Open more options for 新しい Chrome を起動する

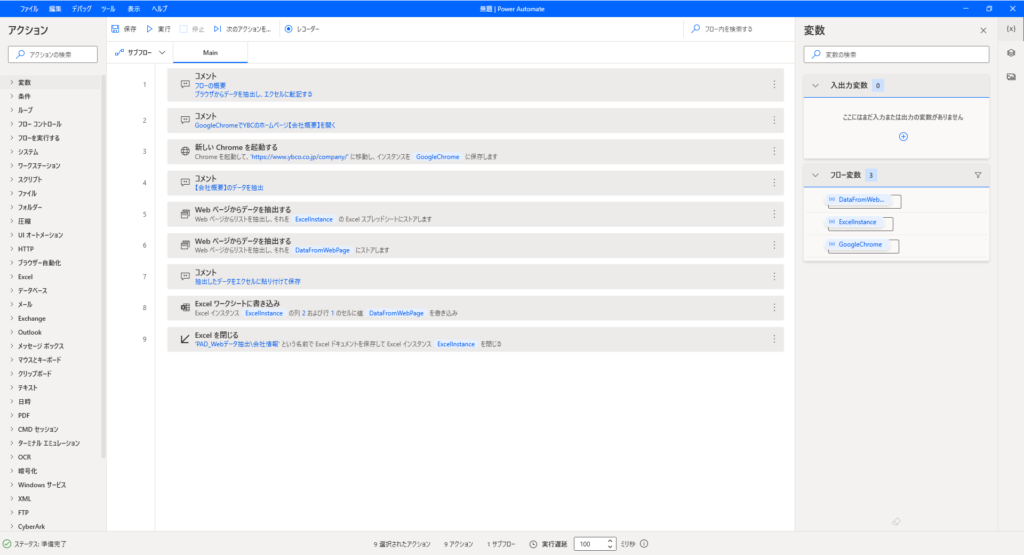click(775, 151)
